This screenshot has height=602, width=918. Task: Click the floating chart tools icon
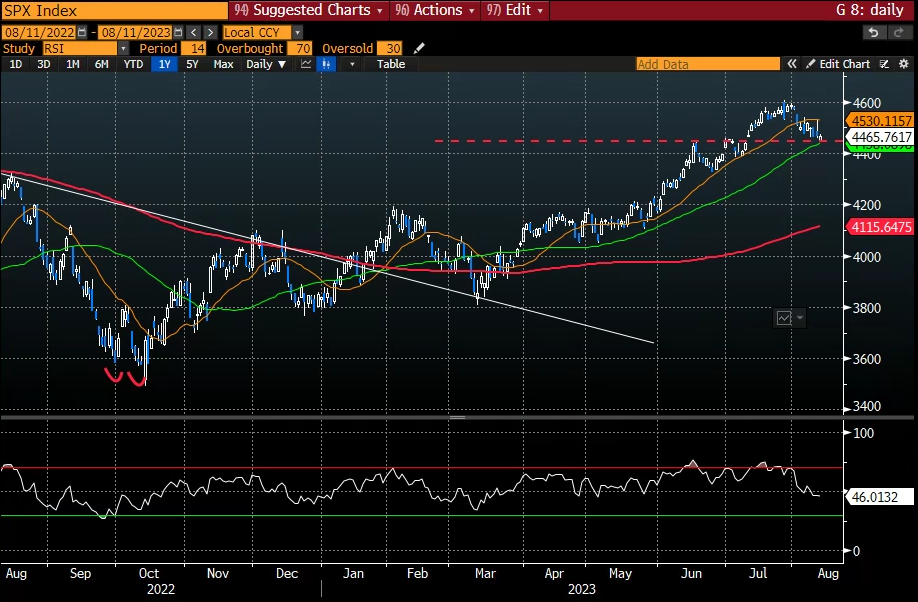click(x=784, y=318)
